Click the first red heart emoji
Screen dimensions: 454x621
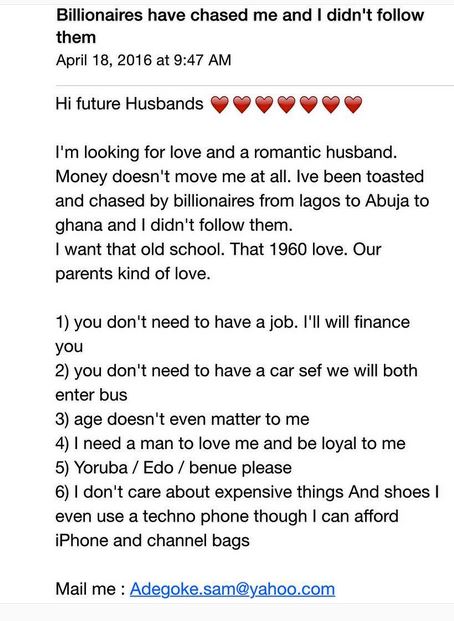click(219, 105)
